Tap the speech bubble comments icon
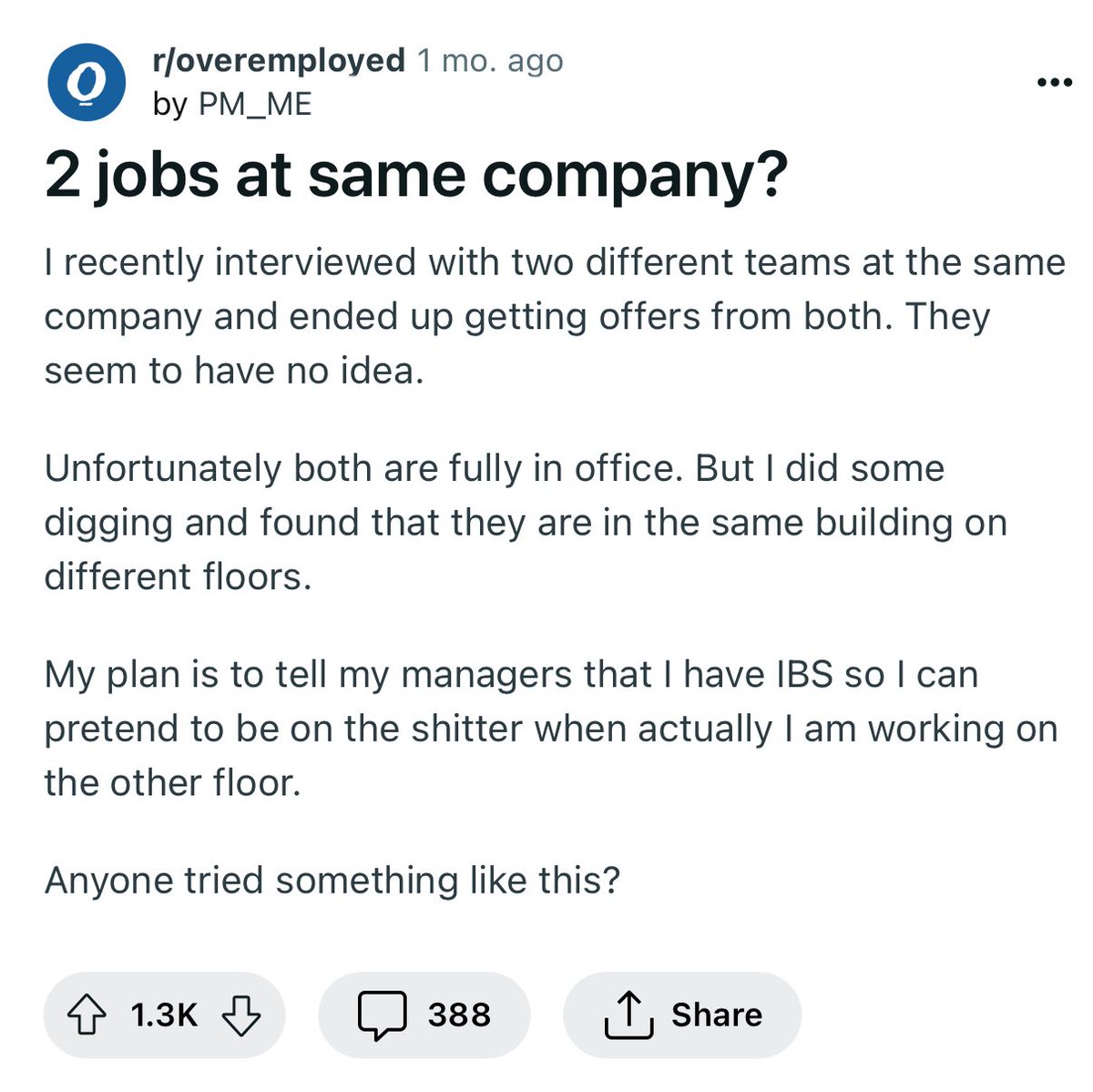This screenshot has height=1092, width=1093. (x=382, y=1016)
